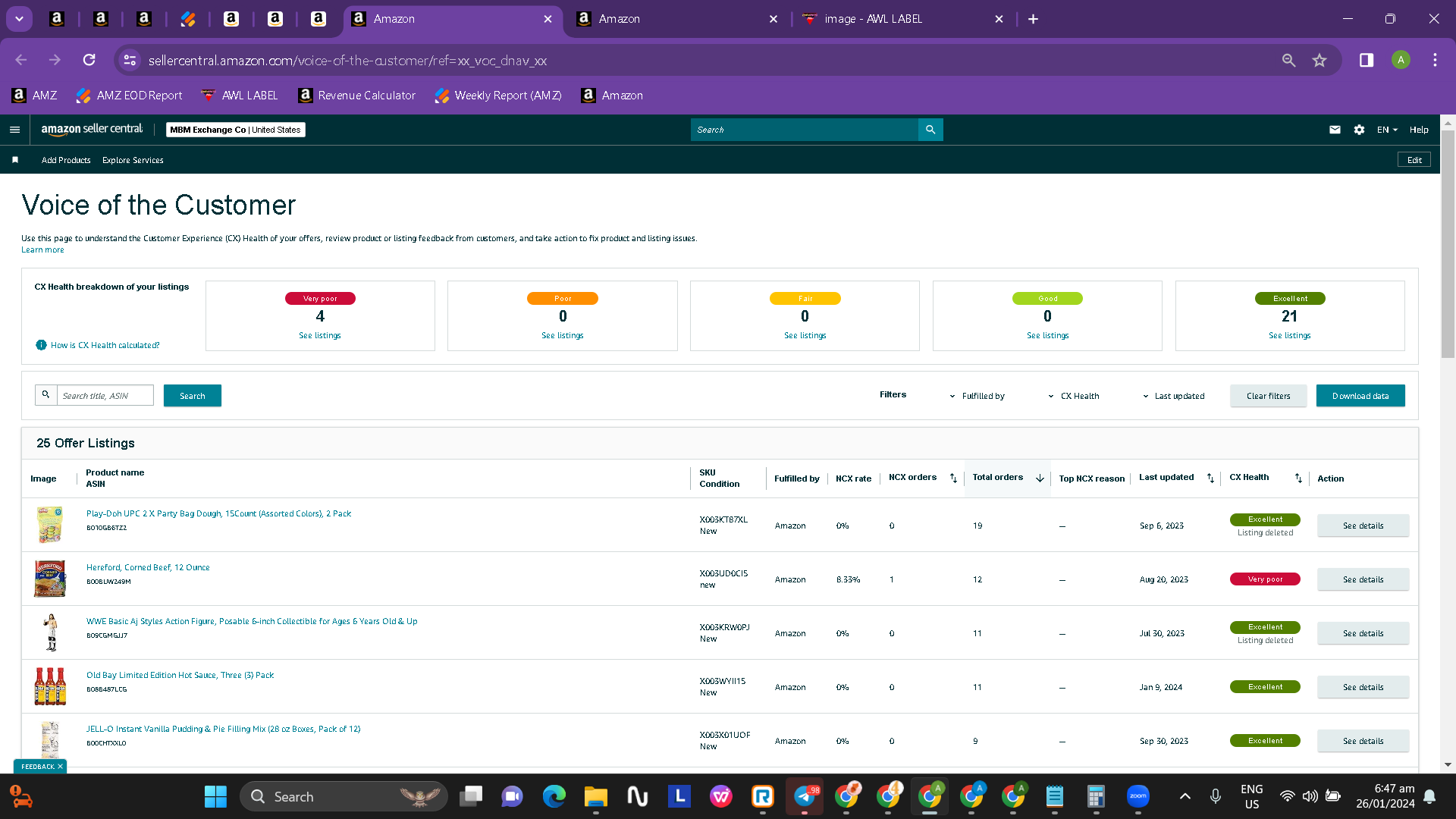Expand the Last updated filter dropdown

click(x=1174, y=396)
